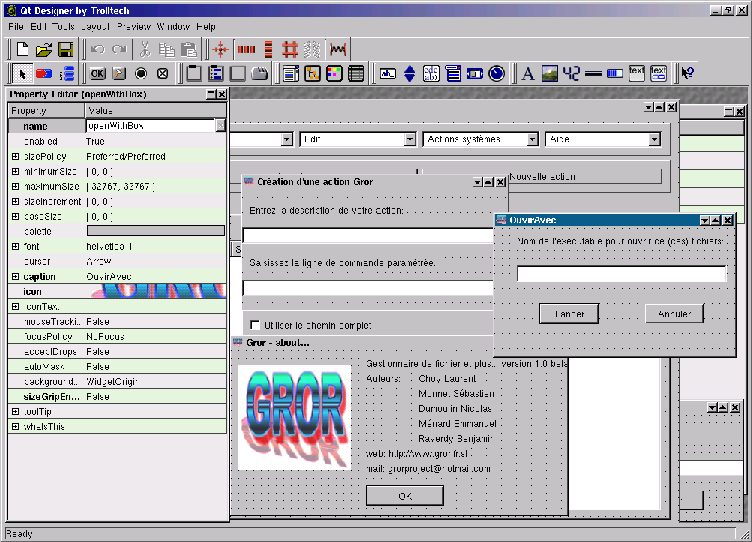Select the PushButton OK widget tool
Image resolution: width=752 pixels, height=542 pixels.
(98, 73)
